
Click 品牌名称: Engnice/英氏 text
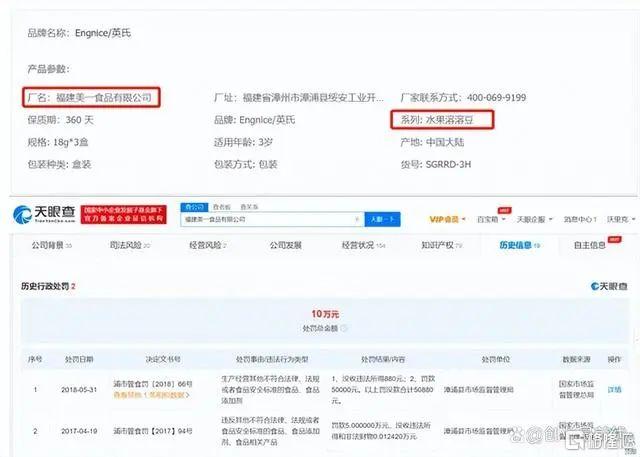tap(79, 33)
